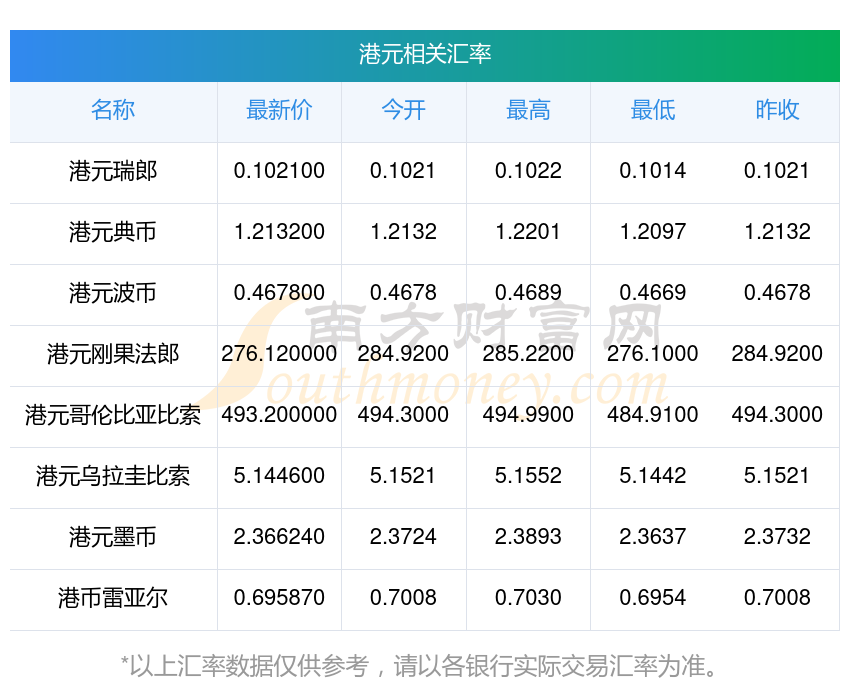The height and width of the screenshot is (697, 850).
Task: Open the 港币雷亚尔 row label
Action: [x=113, y=598]
